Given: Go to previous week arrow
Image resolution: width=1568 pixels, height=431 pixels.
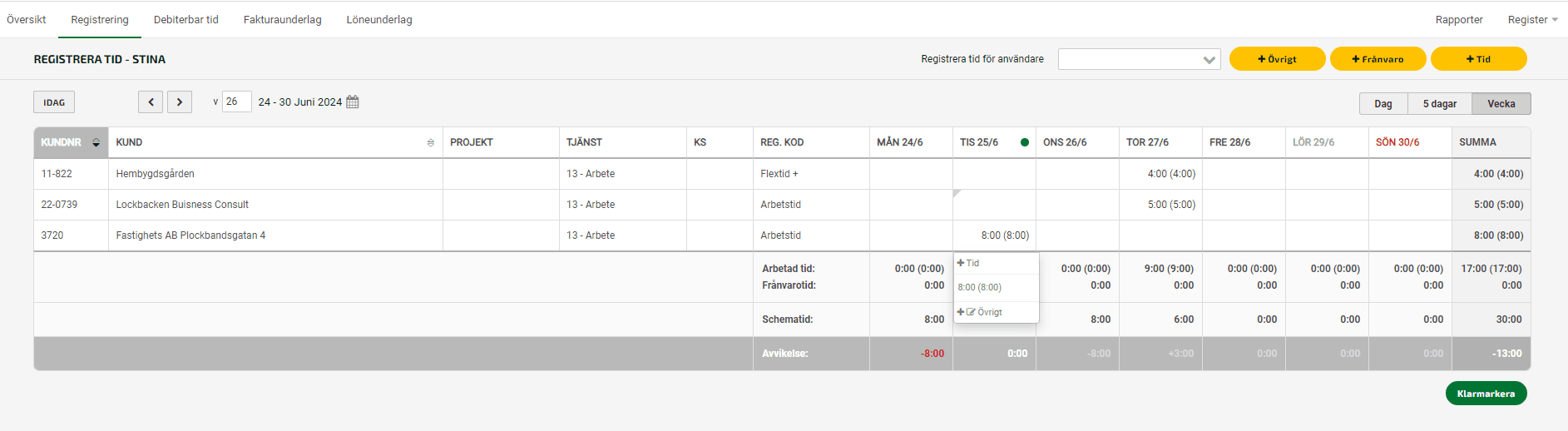Looking at the screenshot, I should (151, 102).
